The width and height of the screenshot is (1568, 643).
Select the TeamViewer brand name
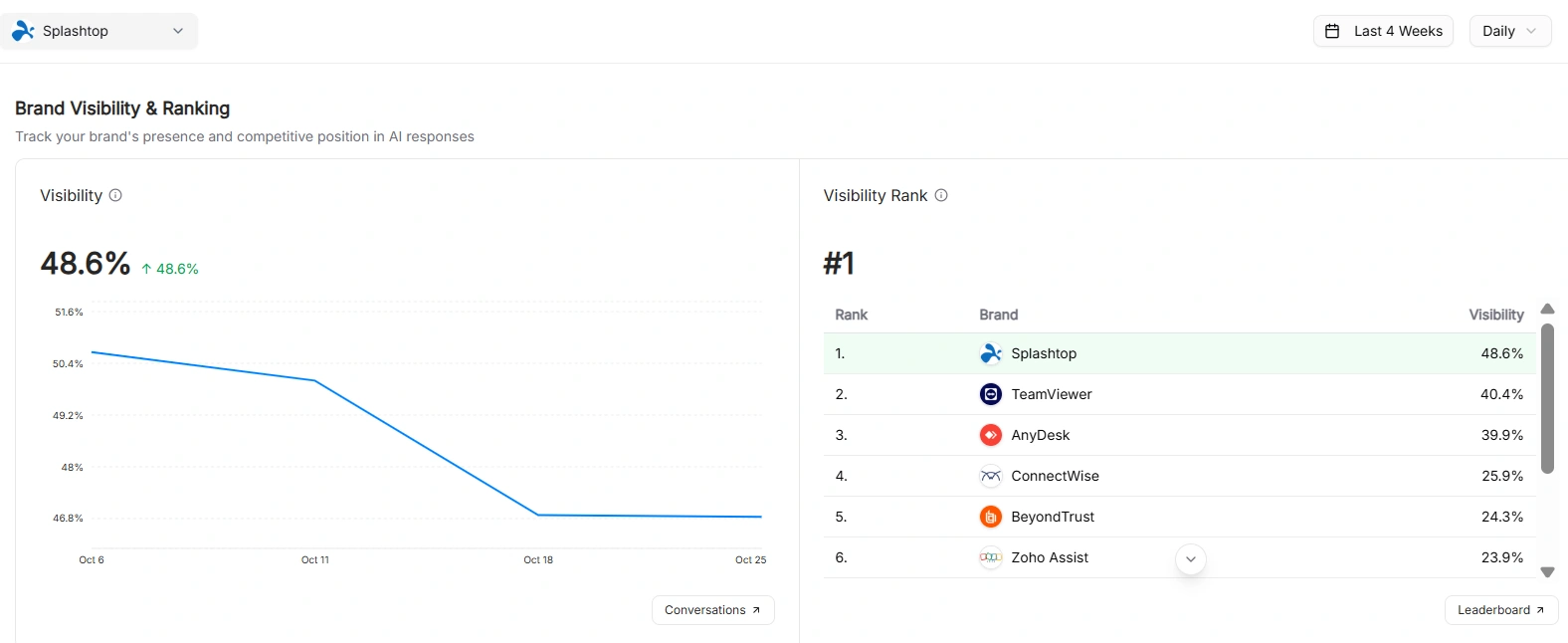[1052, 394]
